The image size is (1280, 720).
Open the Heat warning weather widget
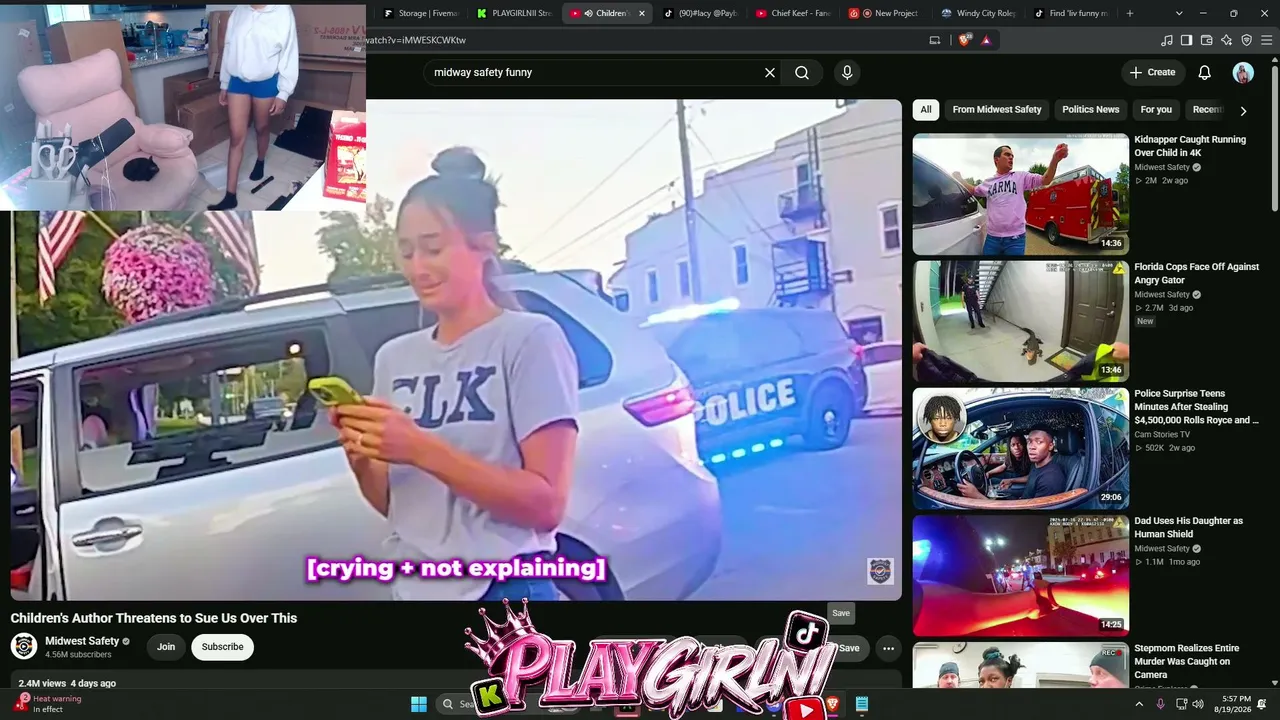[x=50, y=704]
